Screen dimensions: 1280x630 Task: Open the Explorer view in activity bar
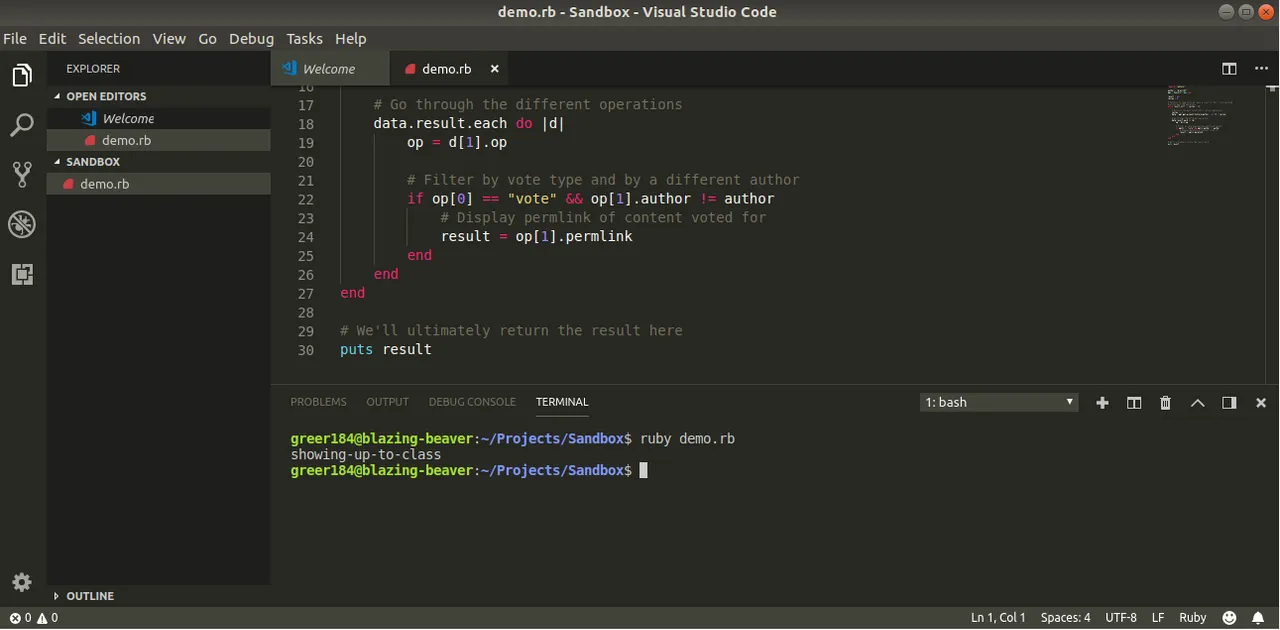point(22,76)
